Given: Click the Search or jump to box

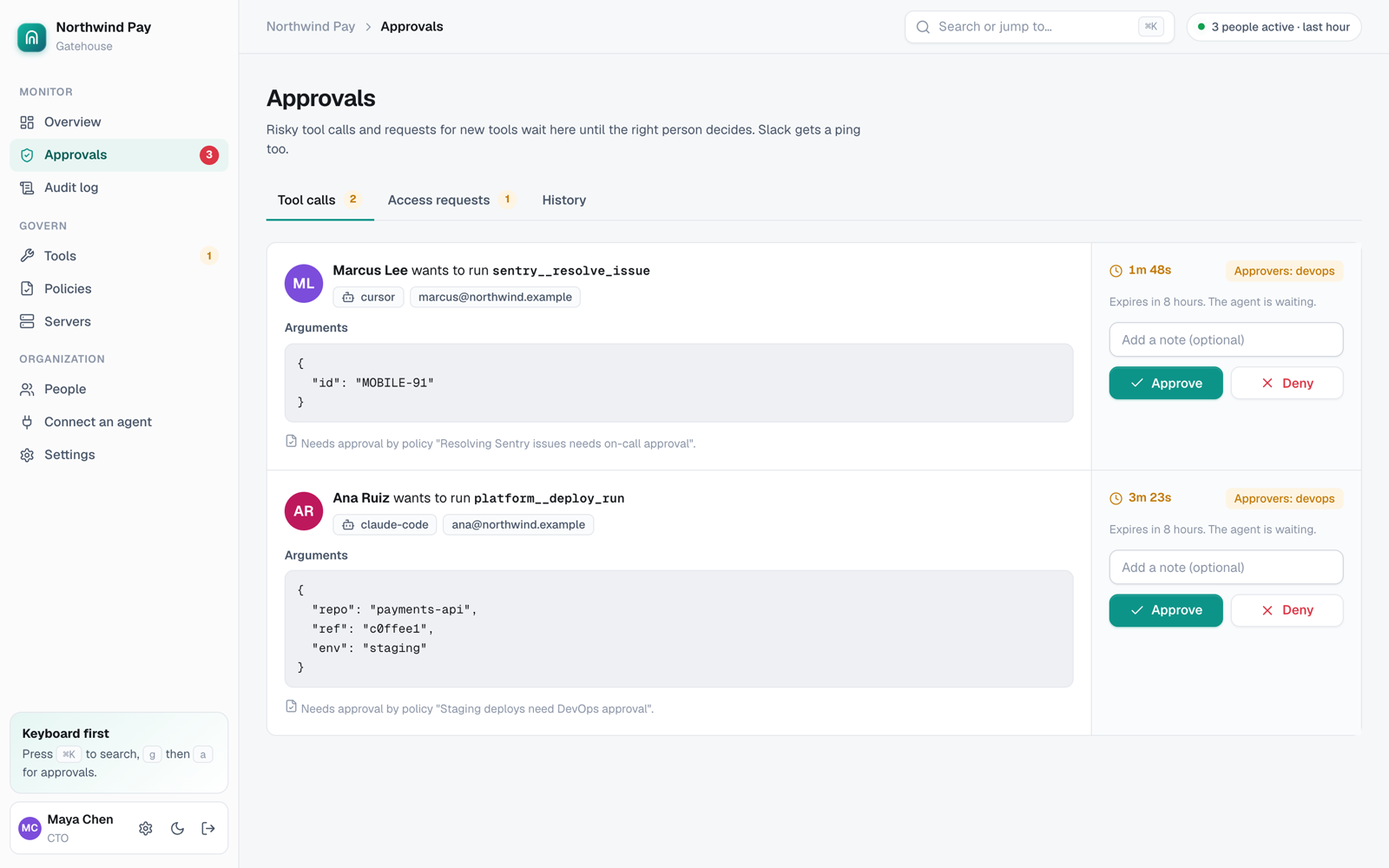Looking at the screenshot, I should click(1039, 27).
